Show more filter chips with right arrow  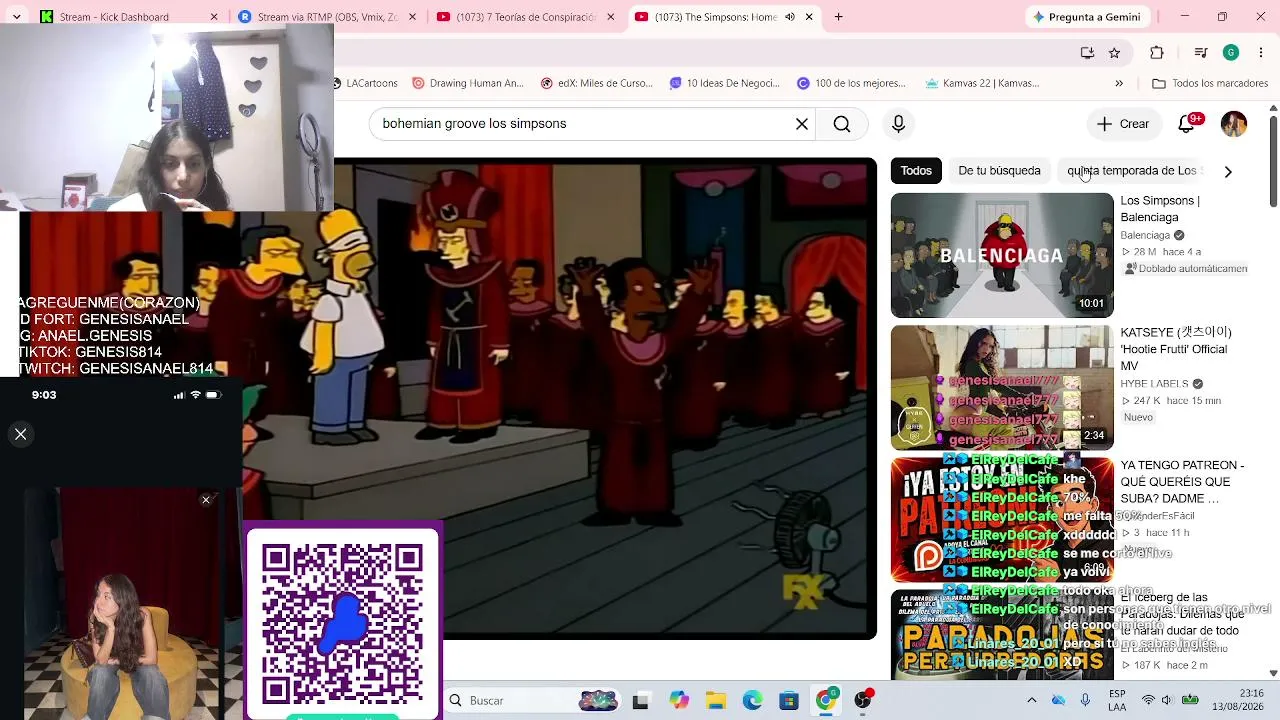pyautogui.click(x=1228, y=171)
